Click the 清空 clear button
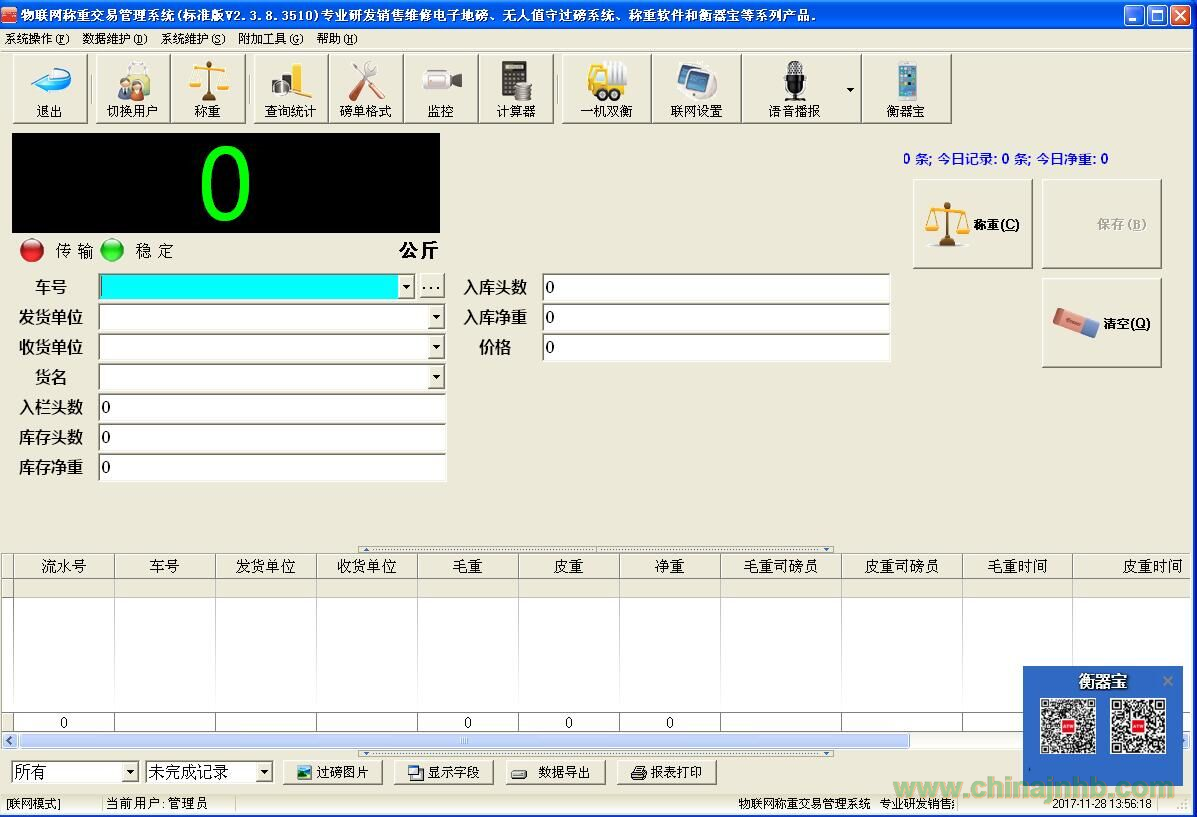The width and height of the screenshot is (1197, 817). point(1102,323)
